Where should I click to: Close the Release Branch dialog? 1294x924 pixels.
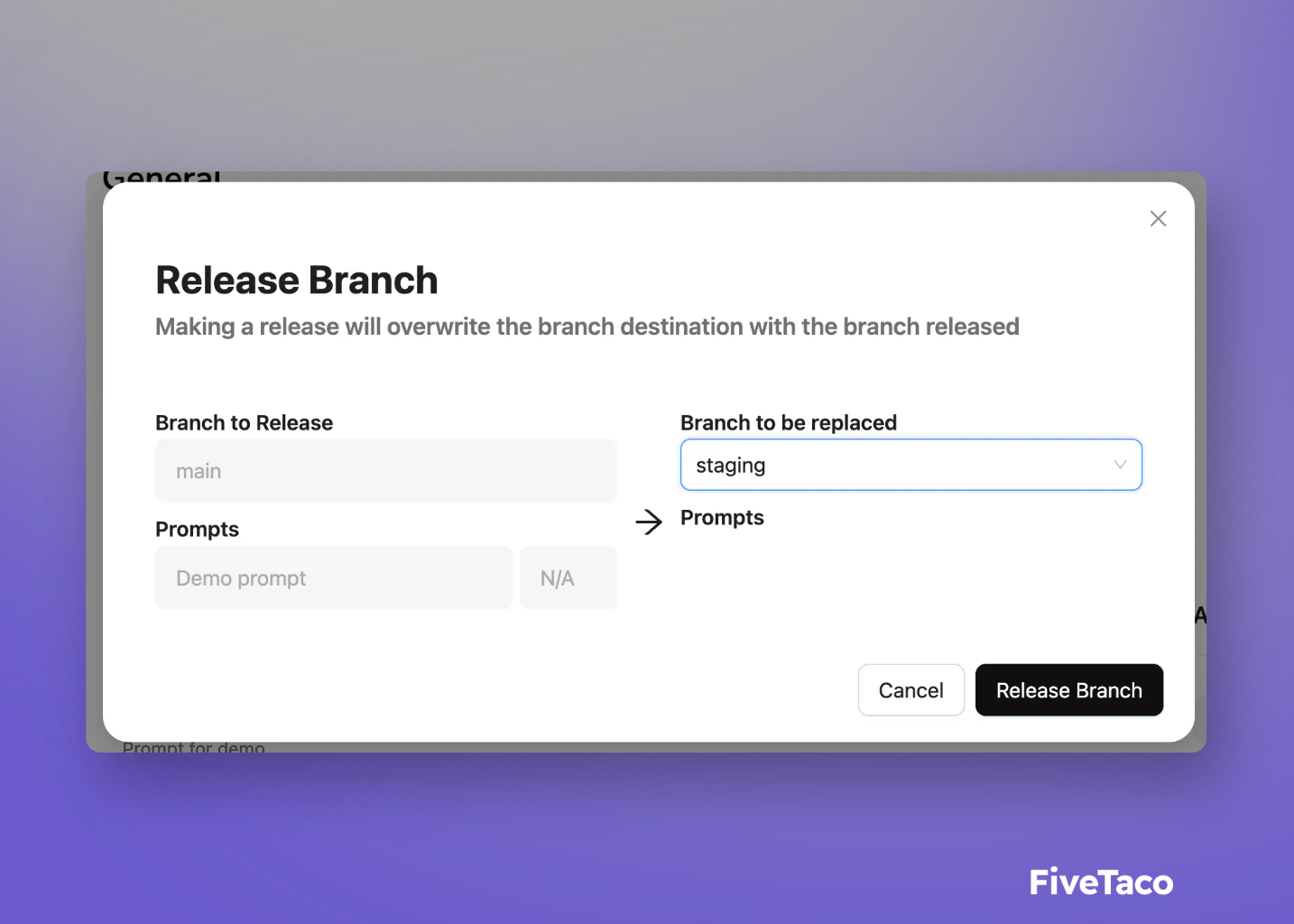(x=1158, y=218)
